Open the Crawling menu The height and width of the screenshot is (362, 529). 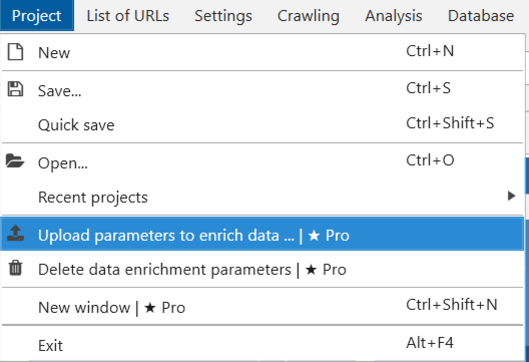[x=308, y=16]
